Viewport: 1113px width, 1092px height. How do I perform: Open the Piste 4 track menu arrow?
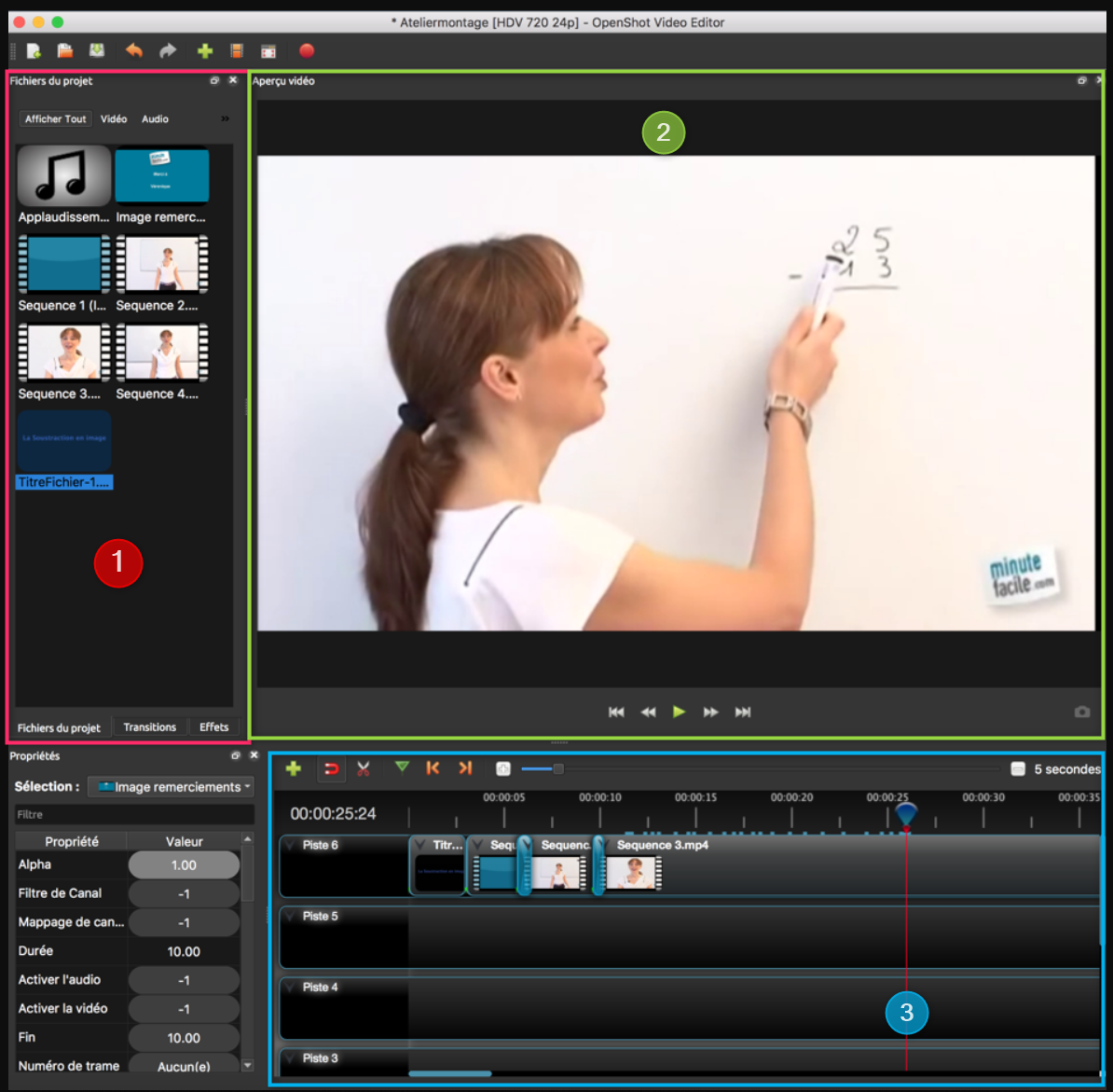point(290,987)
